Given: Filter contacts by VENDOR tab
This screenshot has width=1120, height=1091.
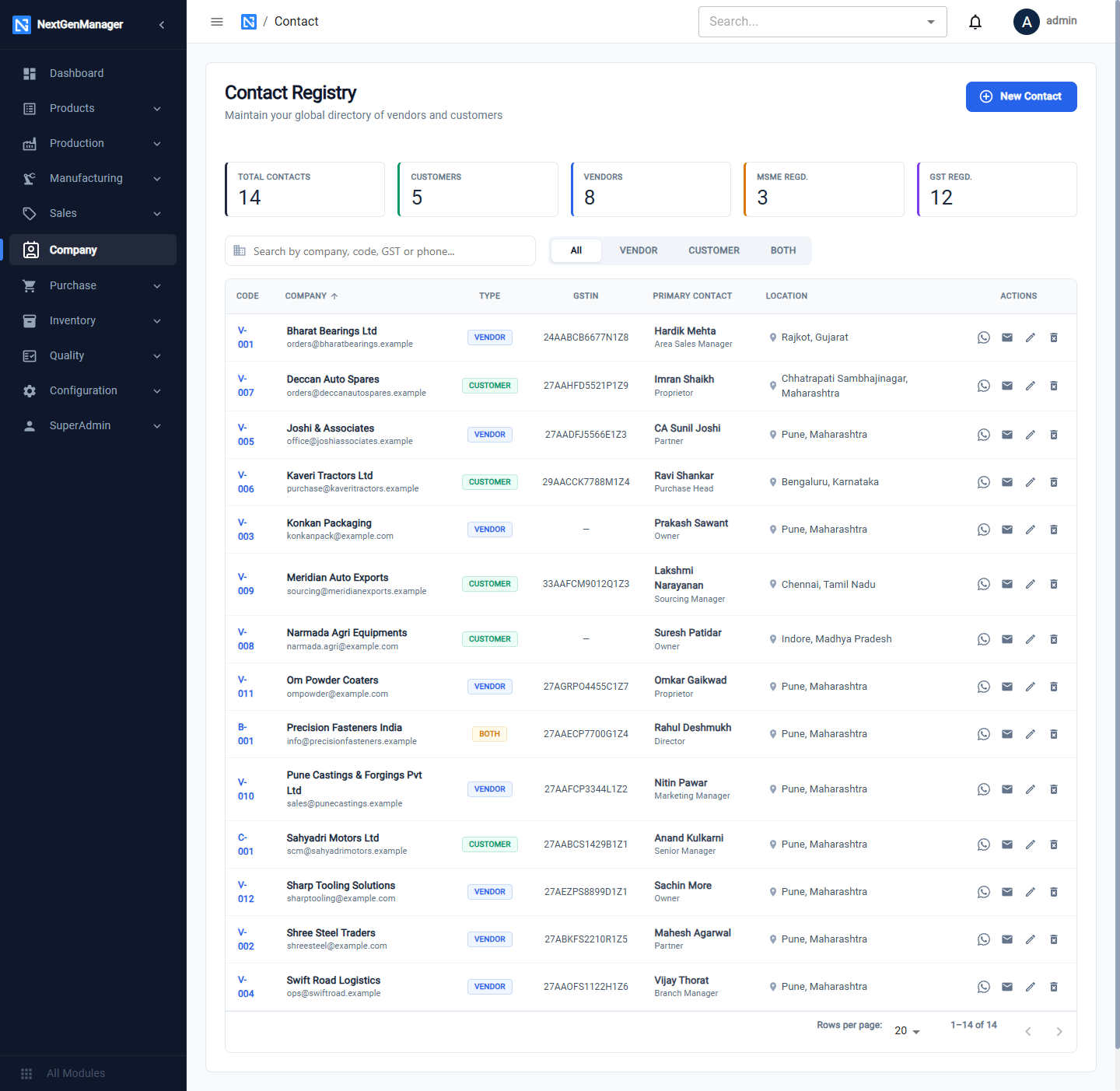Looking at the screenshot, I should click(x=639, y=250).
